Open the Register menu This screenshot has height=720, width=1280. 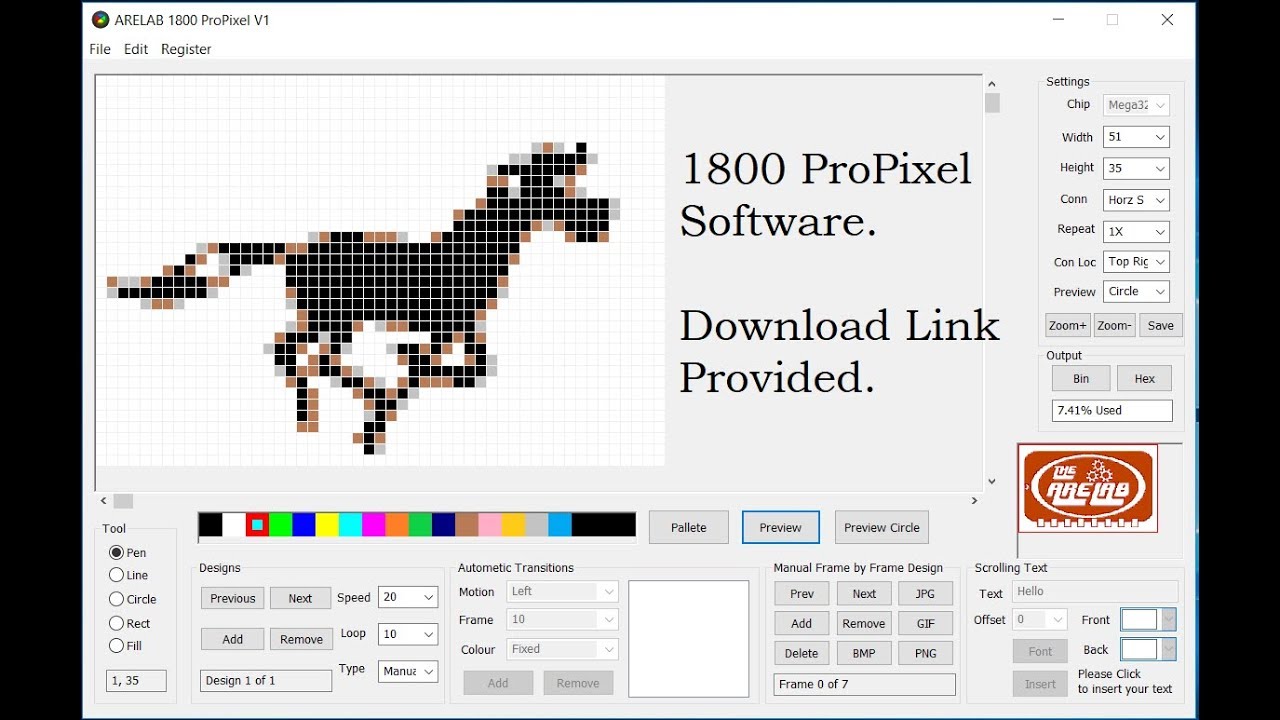pos(186,49)
